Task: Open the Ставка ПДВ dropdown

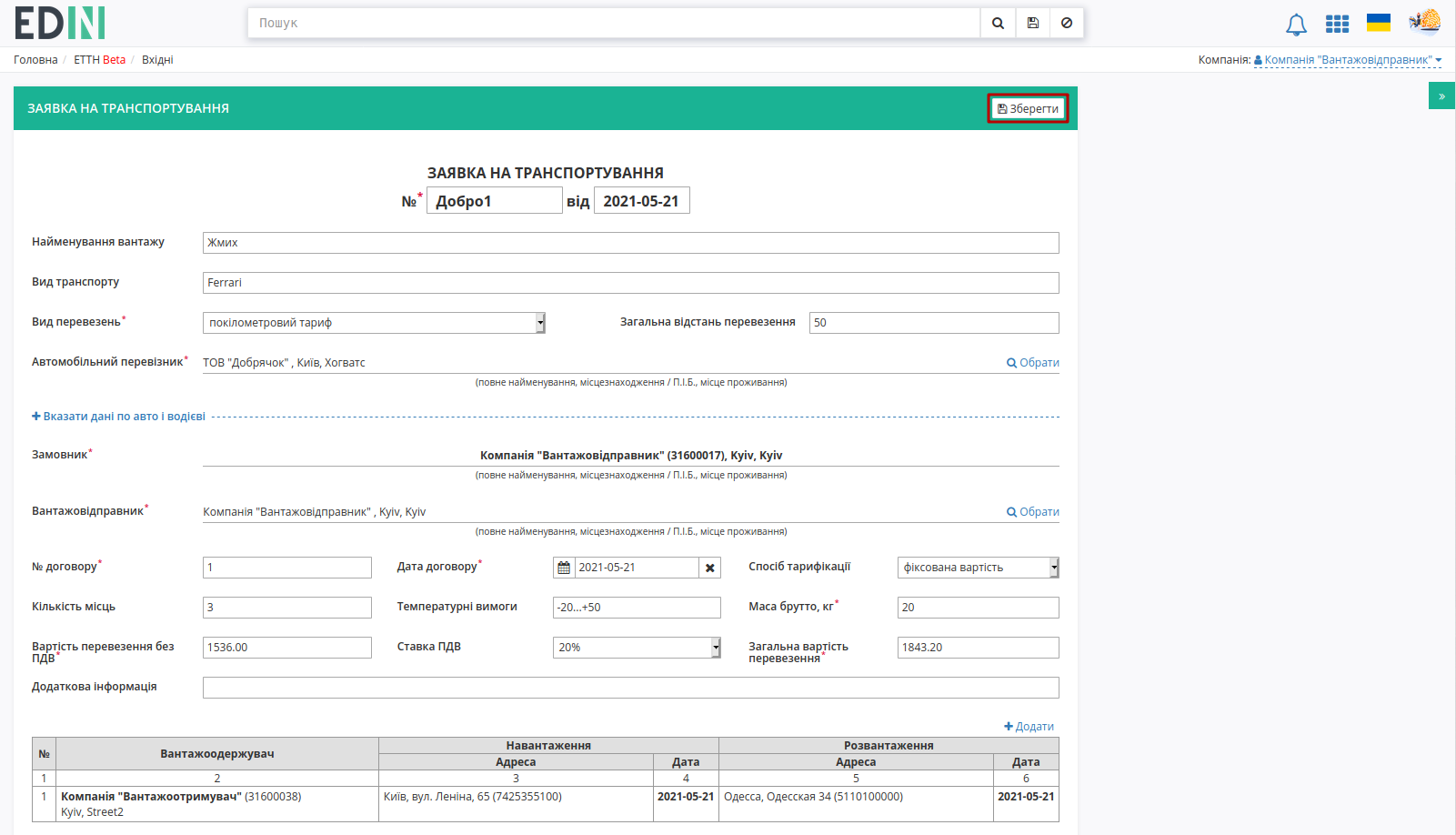Action: pyautogui.click(x=637, y=648)
